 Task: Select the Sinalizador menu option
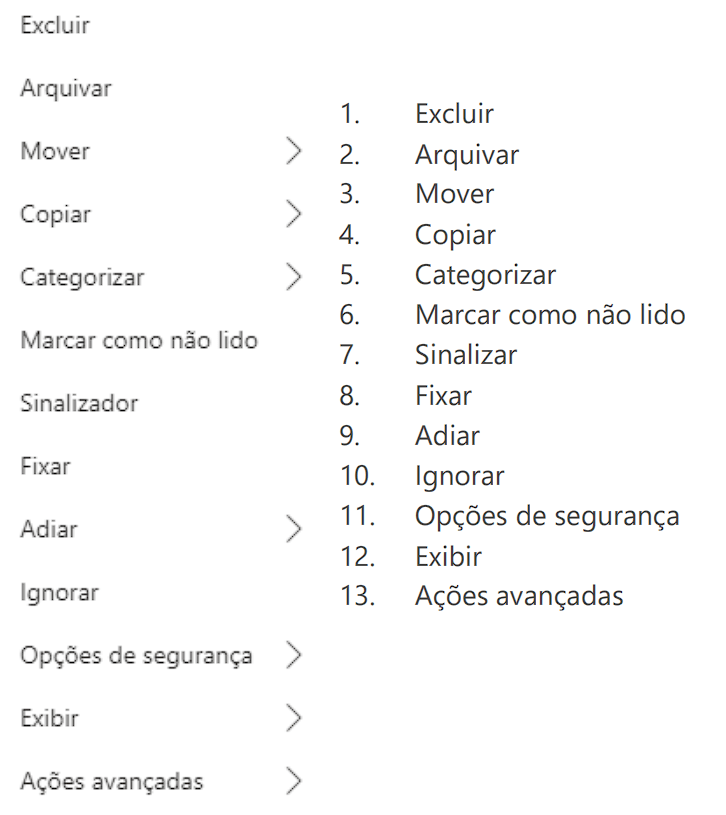79,403
